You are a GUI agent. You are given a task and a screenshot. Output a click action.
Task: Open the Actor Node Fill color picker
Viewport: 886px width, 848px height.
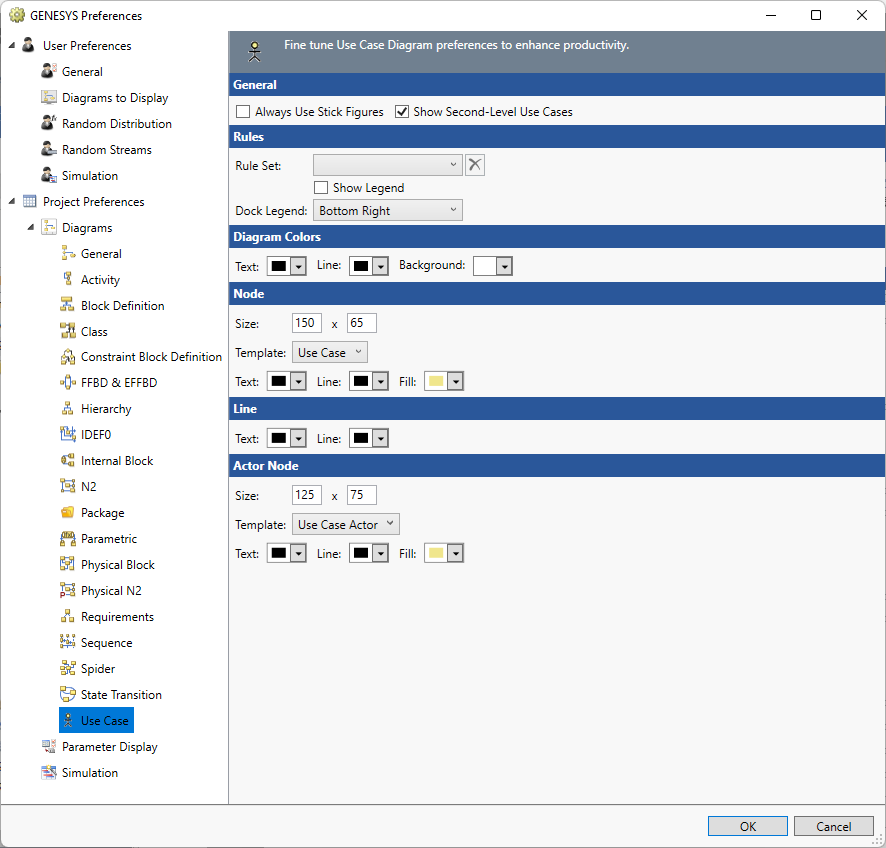[x=454, y=552]
